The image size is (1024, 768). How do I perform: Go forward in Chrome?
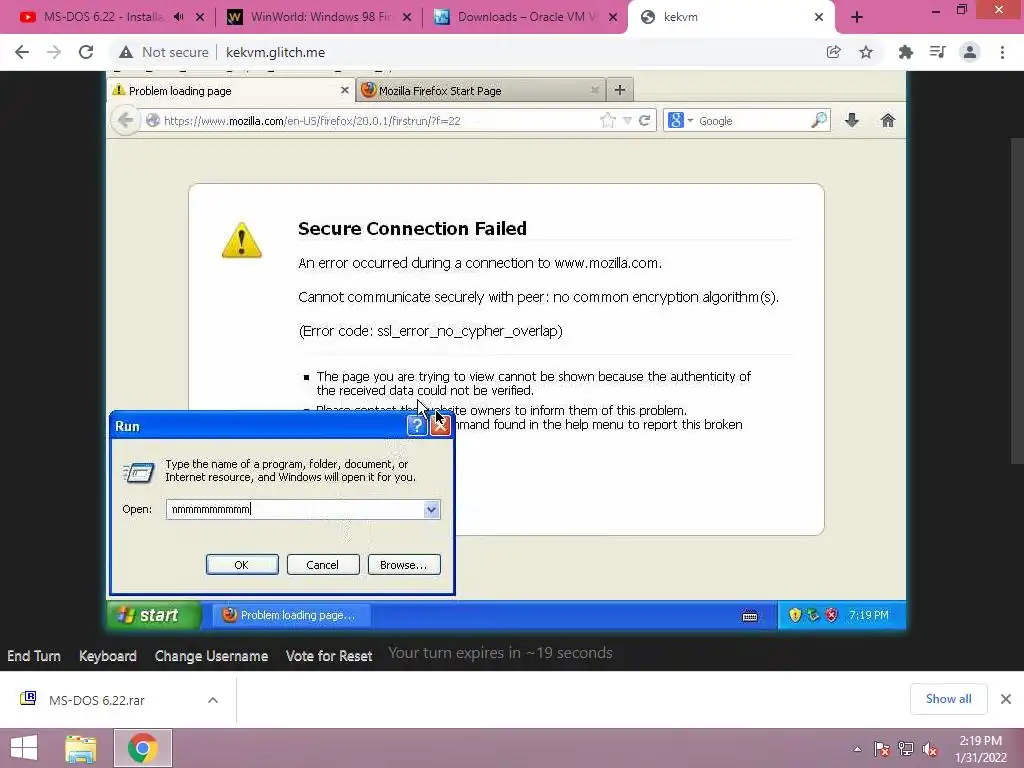point(54,52)
